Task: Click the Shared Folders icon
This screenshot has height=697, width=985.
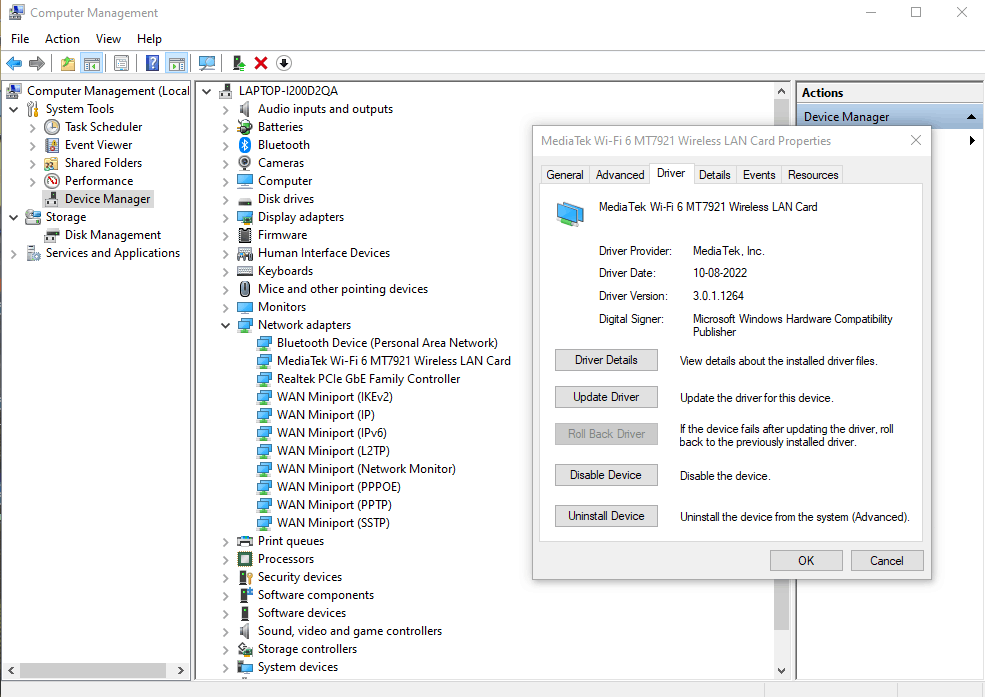Action: 52,163
